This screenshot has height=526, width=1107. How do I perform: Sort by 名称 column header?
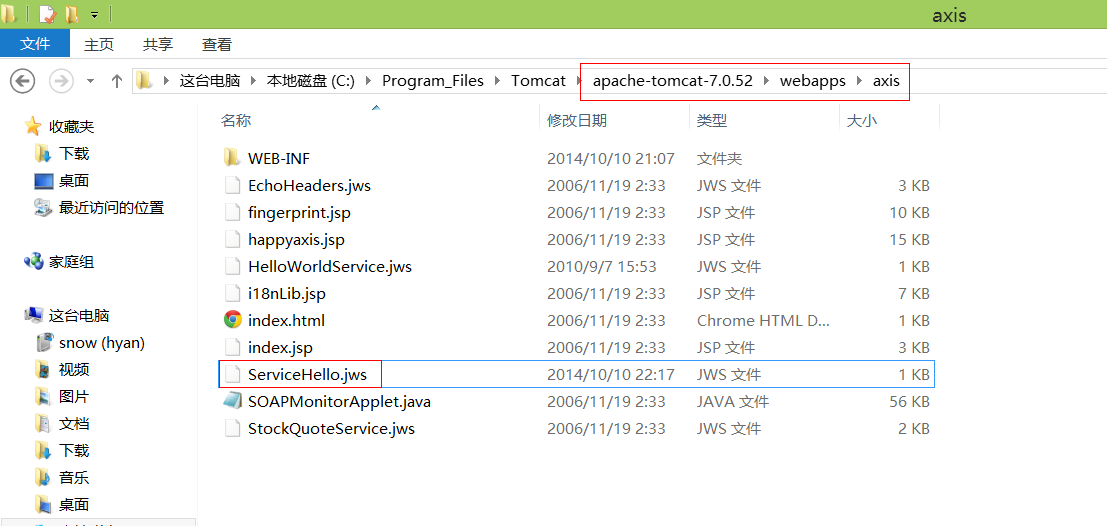coord(236,121)
